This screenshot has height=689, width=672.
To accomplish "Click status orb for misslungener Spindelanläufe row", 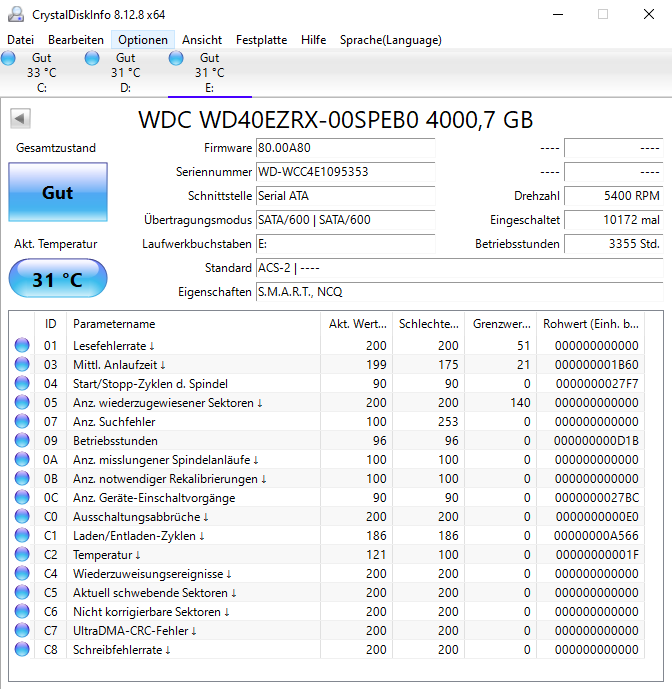I will click(22, 459).
